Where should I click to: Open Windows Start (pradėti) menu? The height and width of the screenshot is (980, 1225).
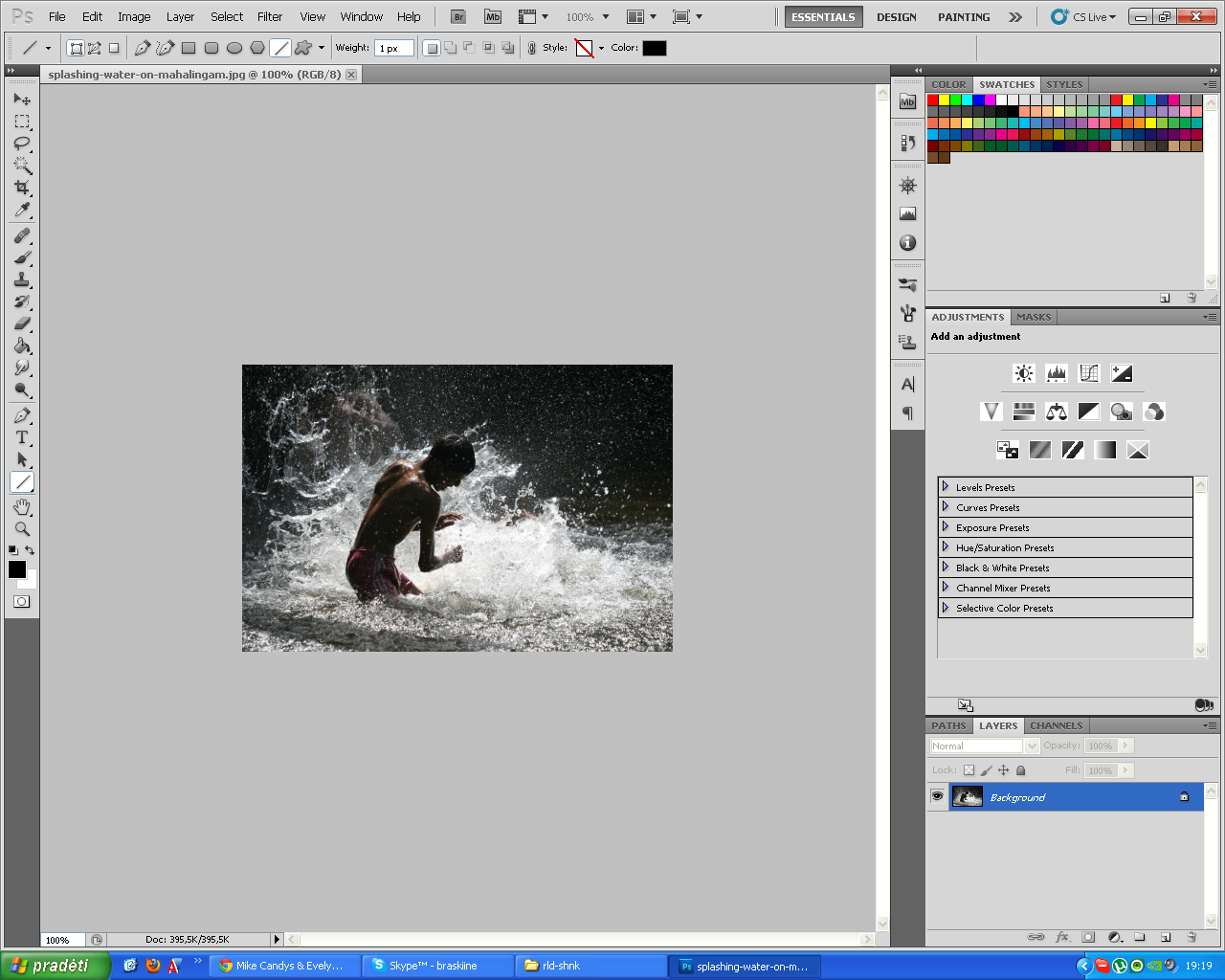tap(56, 966)
